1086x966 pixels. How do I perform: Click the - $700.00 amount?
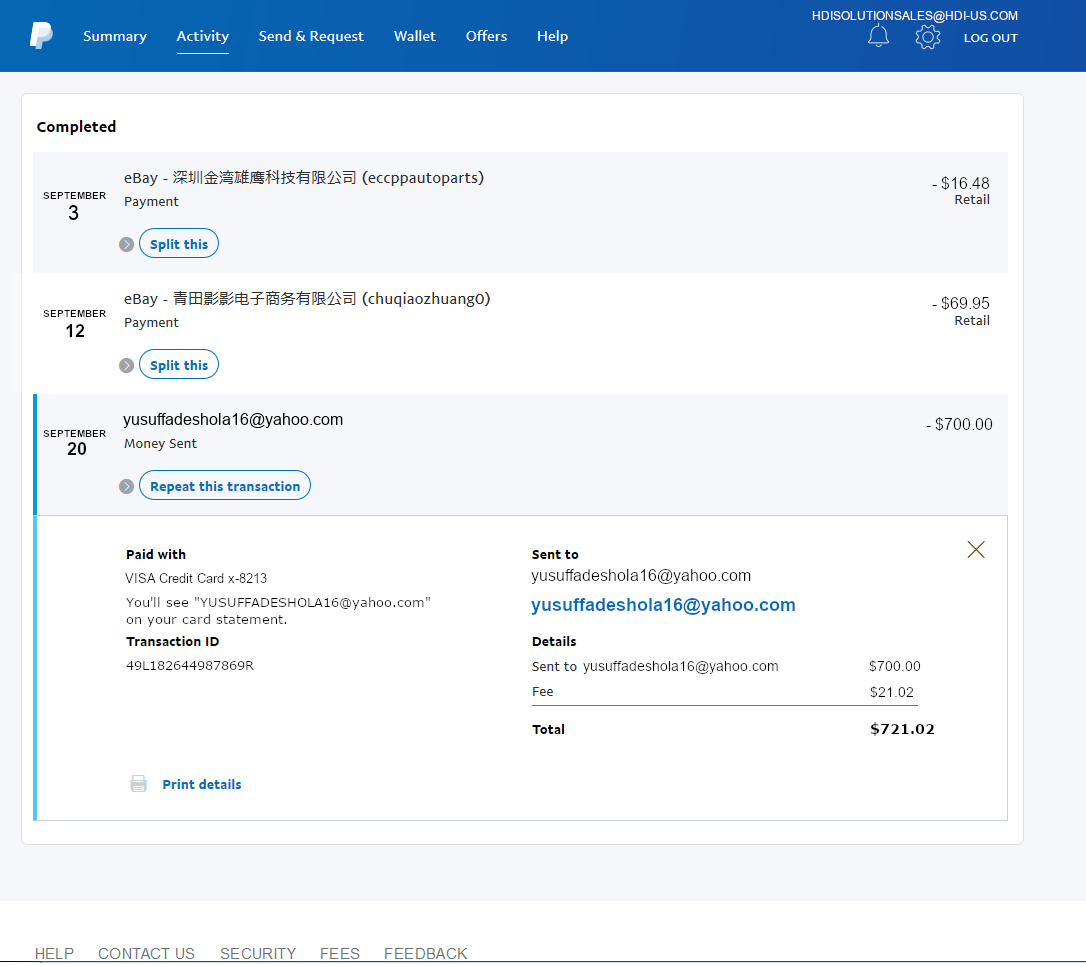coord(959,424)
